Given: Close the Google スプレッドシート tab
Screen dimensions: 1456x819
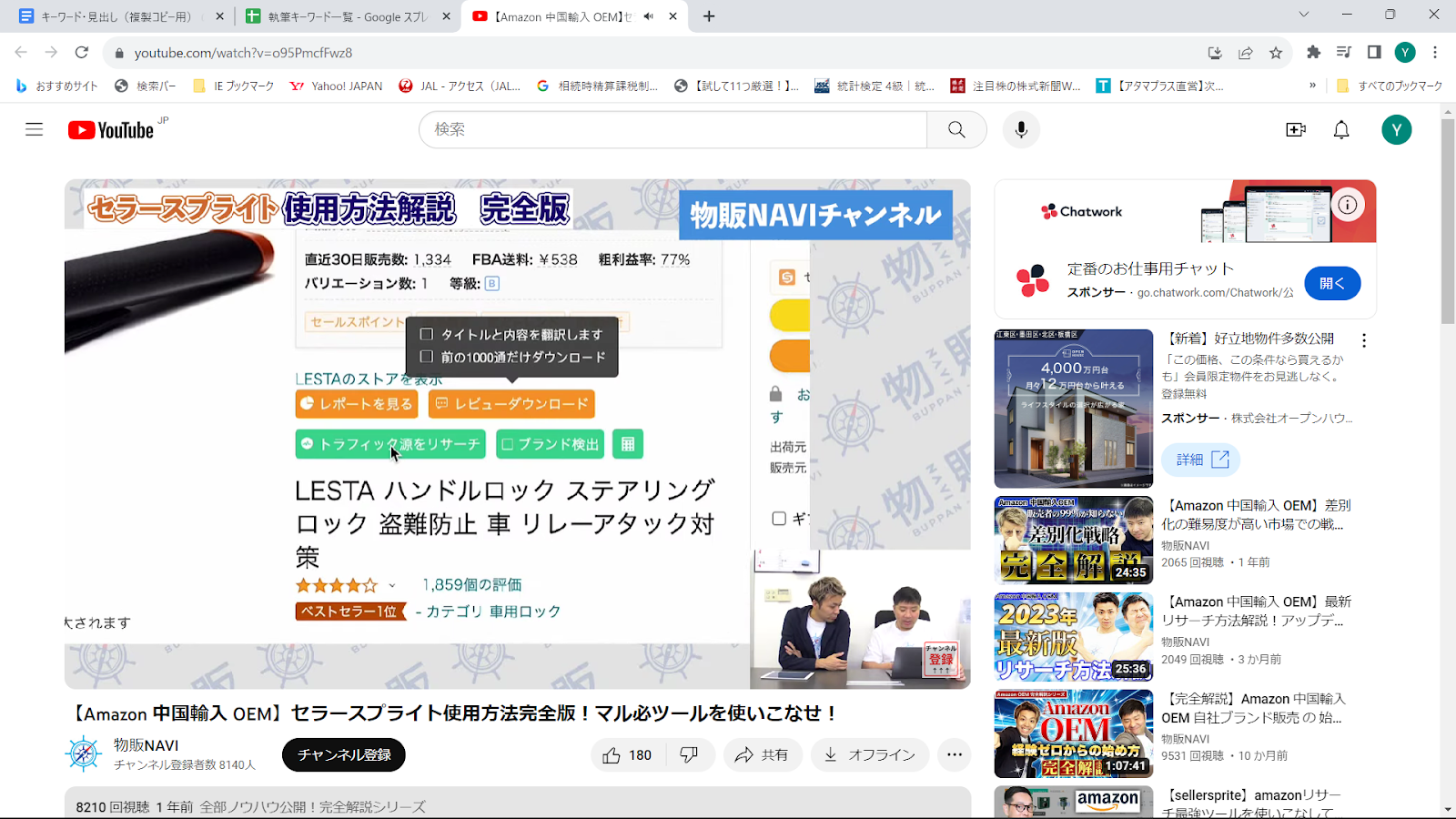Looking at the screenshot, I should click(446, 16).
